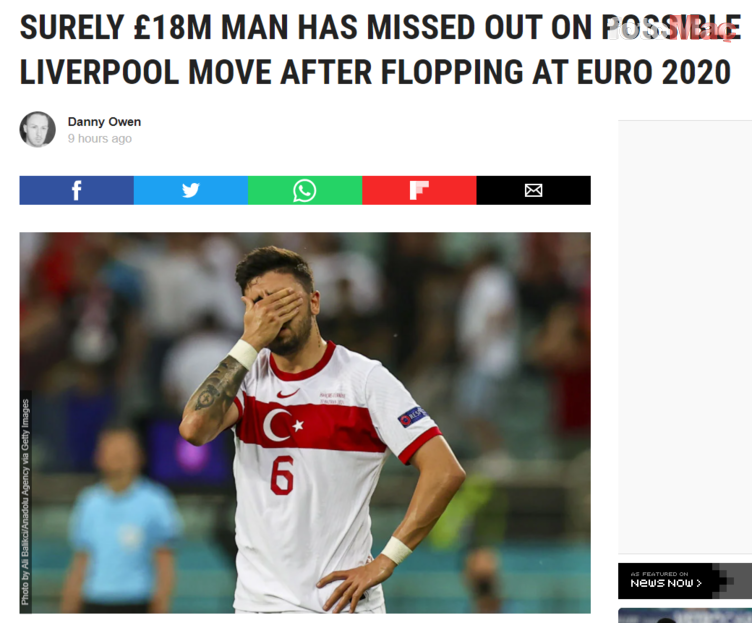752x623 pixels.
Task: Click the dark blue Facebook share segment
Action: [77, 190]
